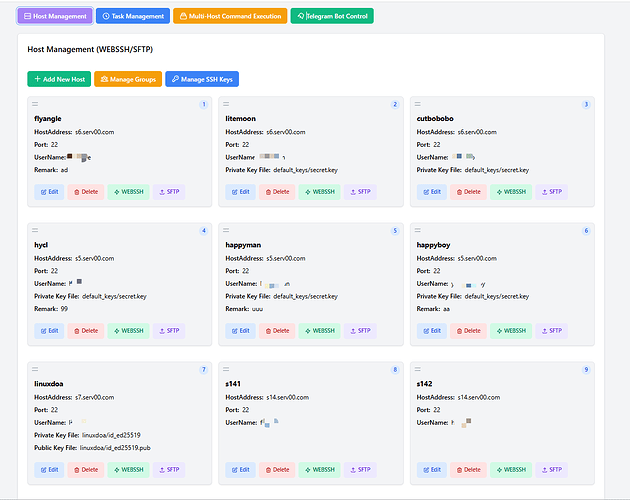Click the drag handle on the happyman card
The height and width of the screenshot is (500, 630).
click(x=226, y=230)
